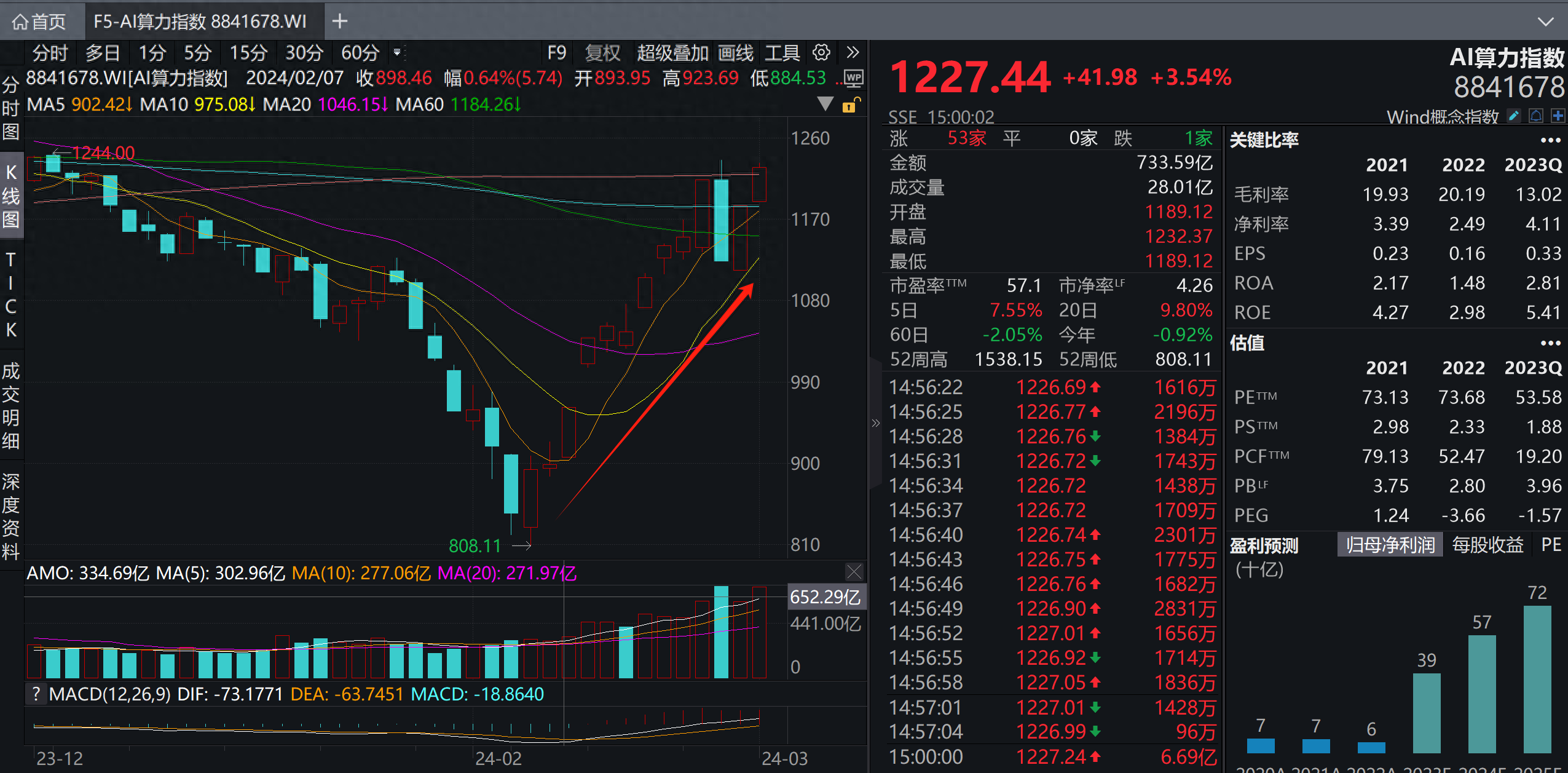
Task: Click the pencil edit icon beside Wind概念指数
Action: (1515, 116)
